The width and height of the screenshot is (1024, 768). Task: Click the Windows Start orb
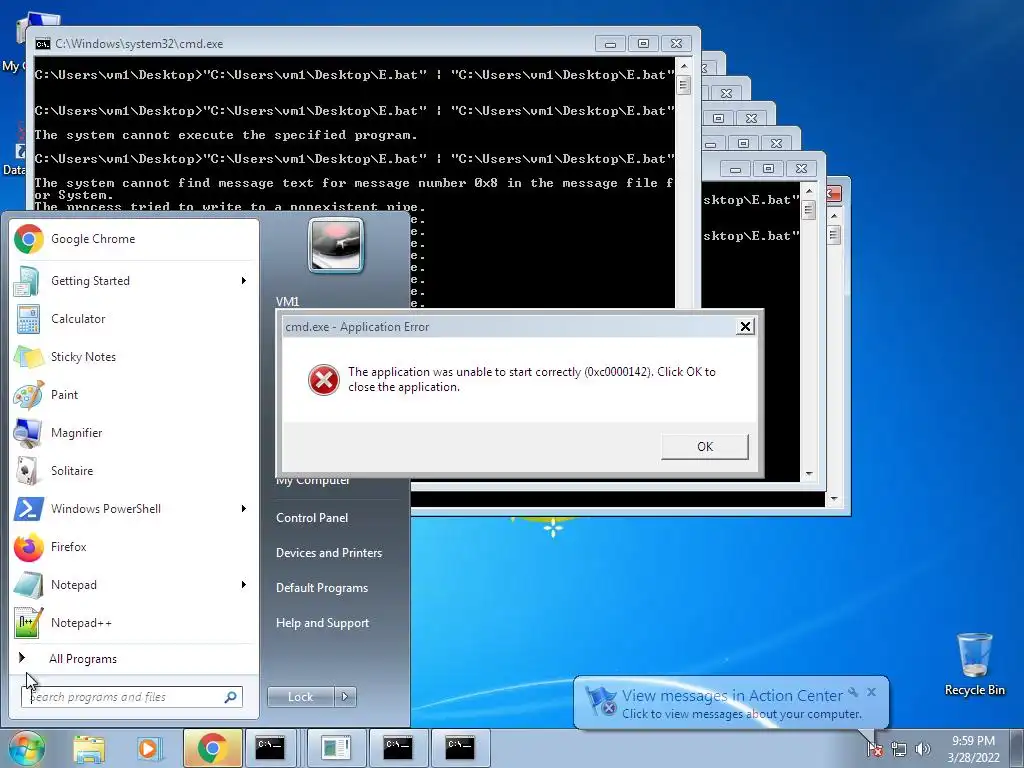26,748
